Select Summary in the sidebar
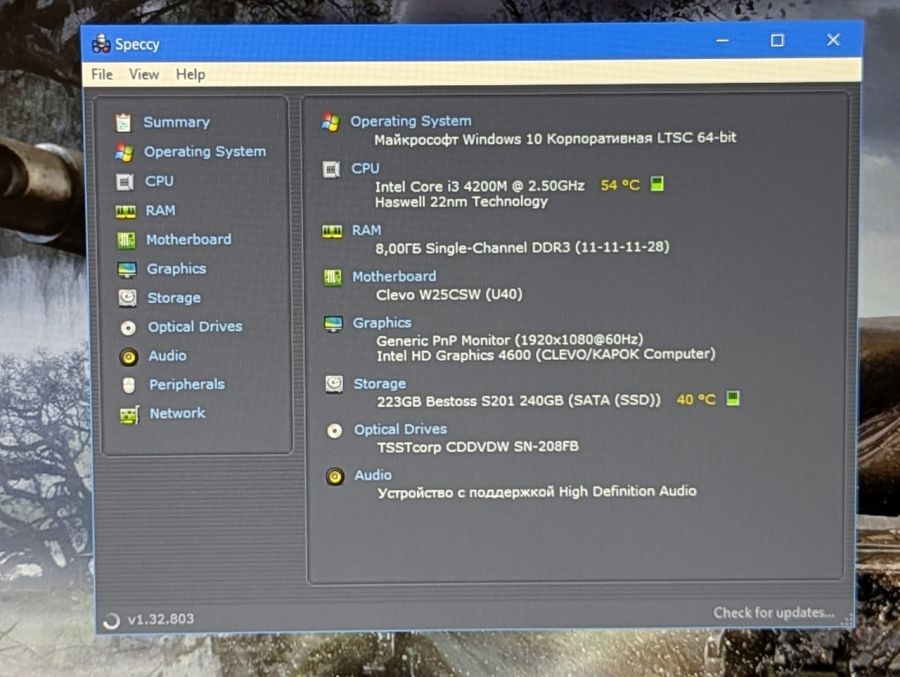 click(x=176, y=122)
